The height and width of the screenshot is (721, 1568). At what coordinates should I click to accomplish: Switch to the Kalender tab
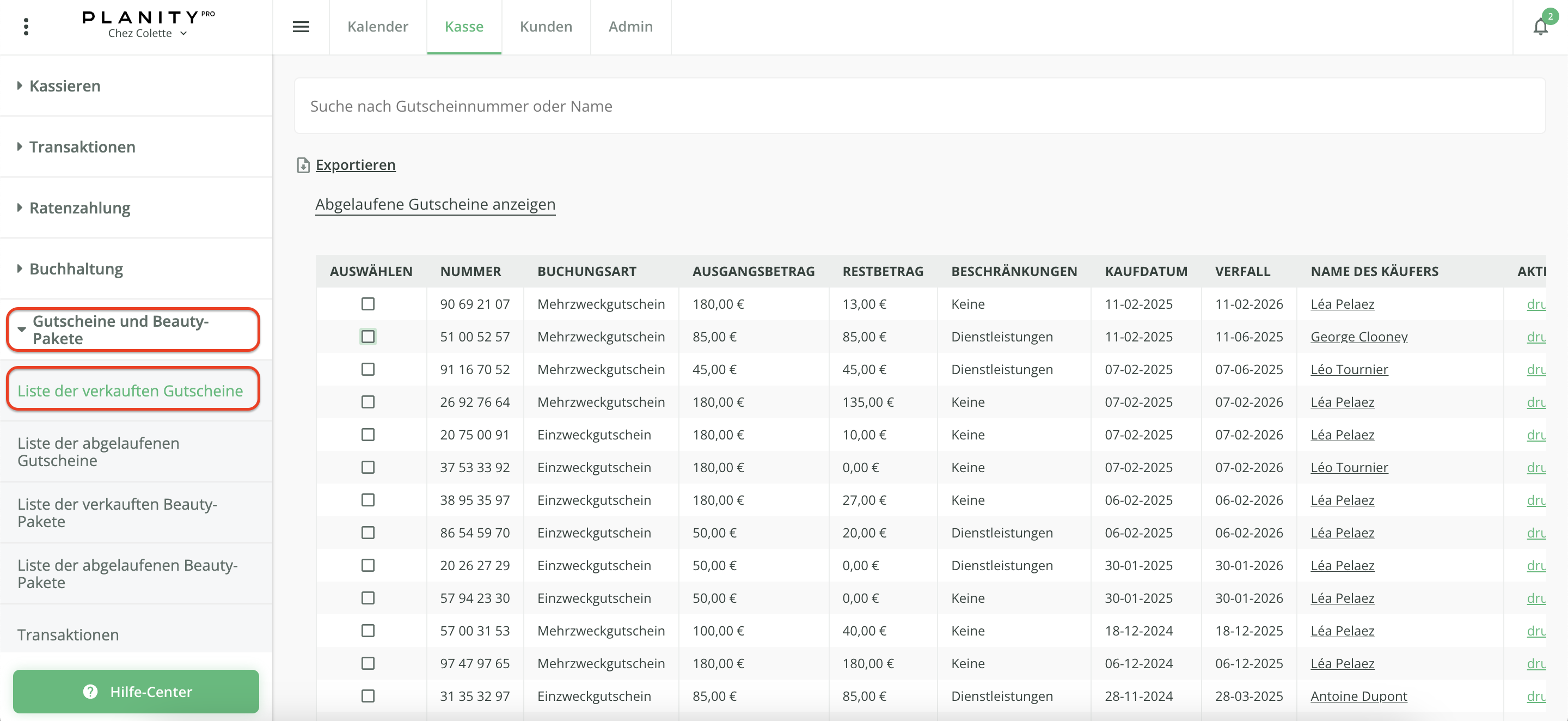point(377,27)
